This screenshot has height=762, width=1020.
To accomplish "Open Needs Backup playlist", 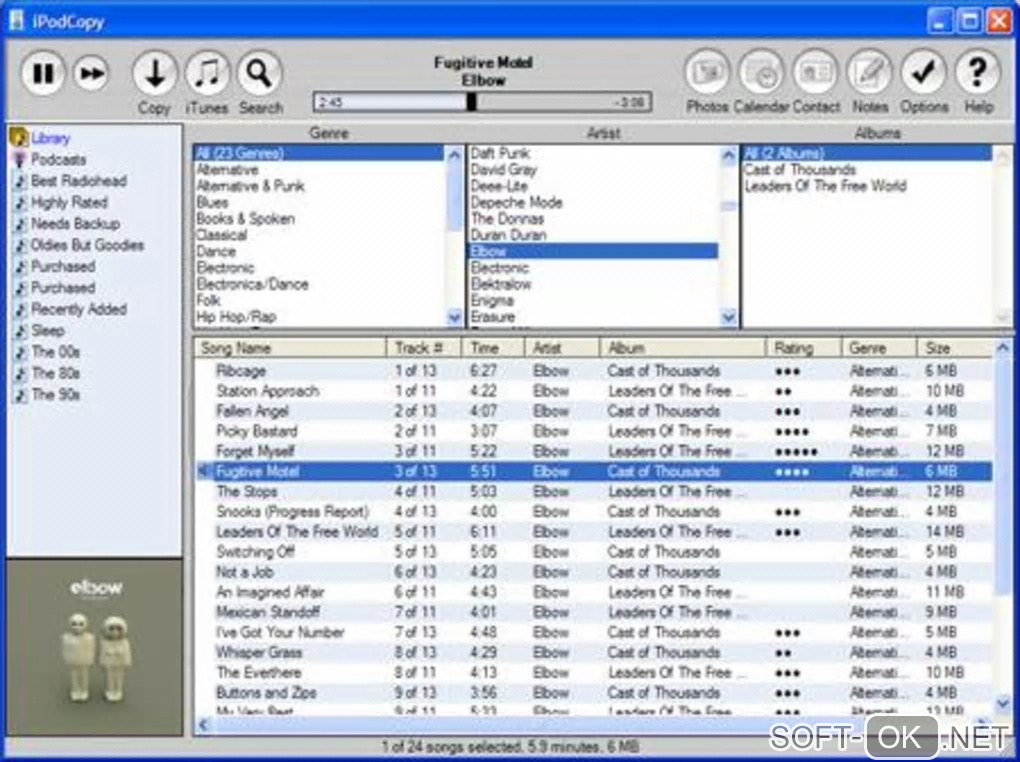I will tap(75, 224).
